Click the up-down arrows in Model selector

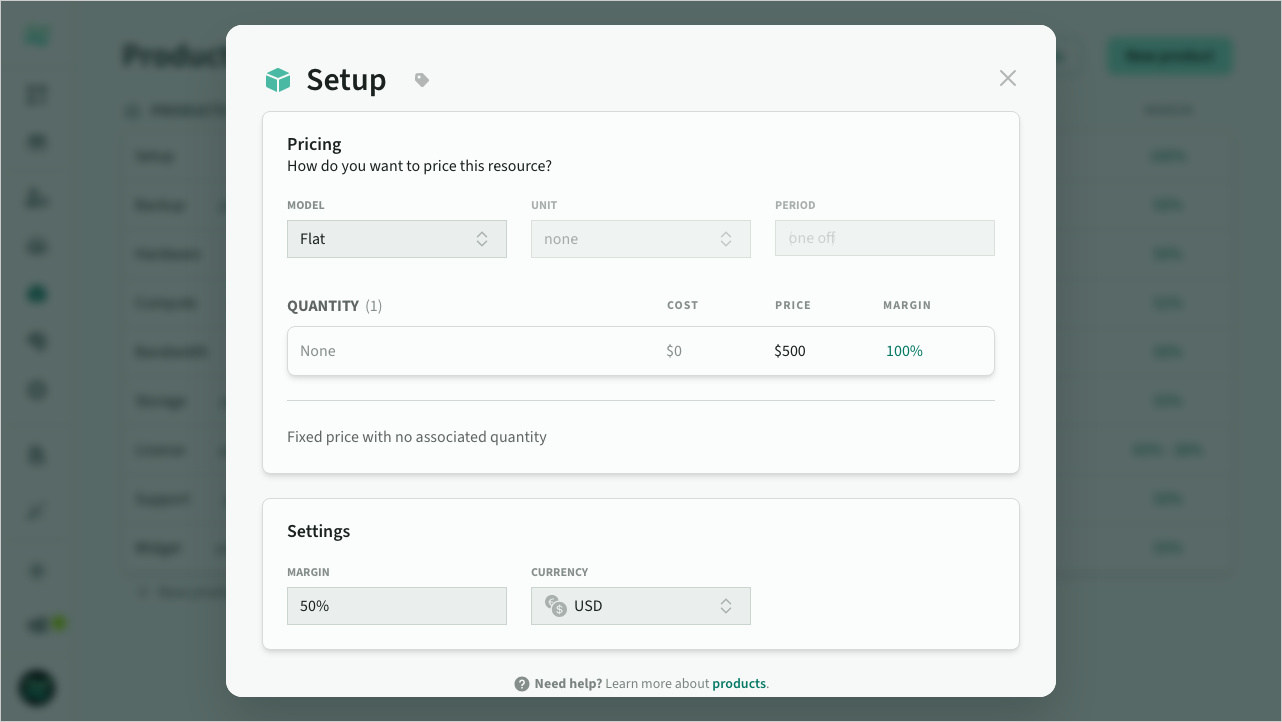click(x=482, y=239)
